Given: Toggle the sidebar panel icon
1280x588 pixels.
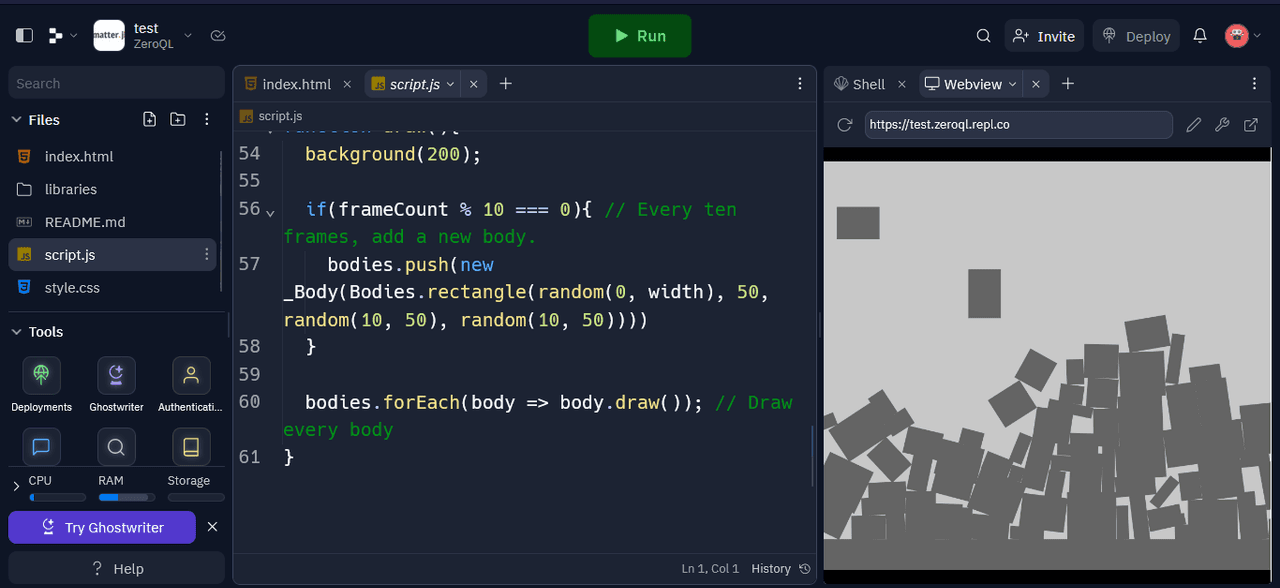Looking at the screenshot, I should point(25,36).
